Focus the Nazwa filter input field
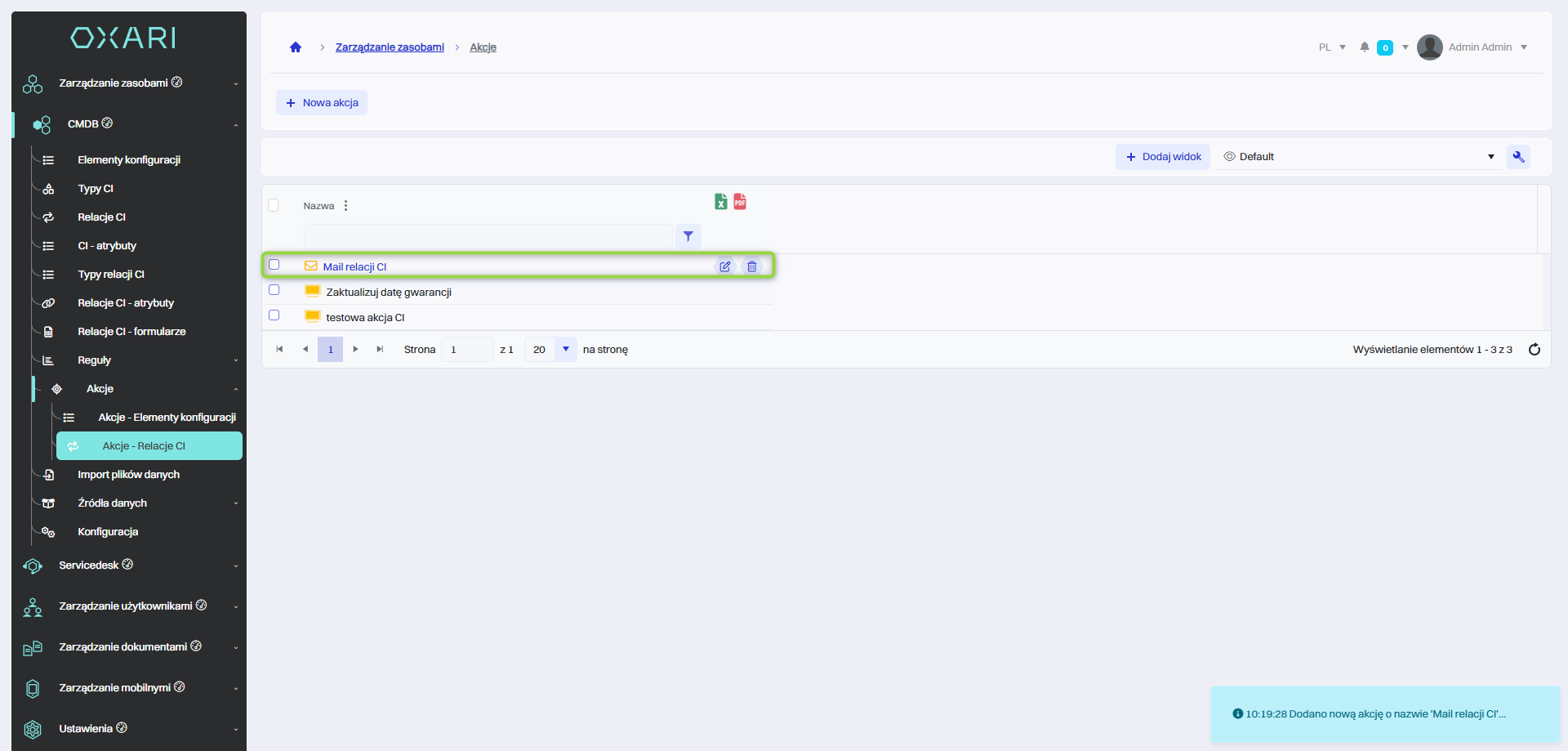 [488, 236]
